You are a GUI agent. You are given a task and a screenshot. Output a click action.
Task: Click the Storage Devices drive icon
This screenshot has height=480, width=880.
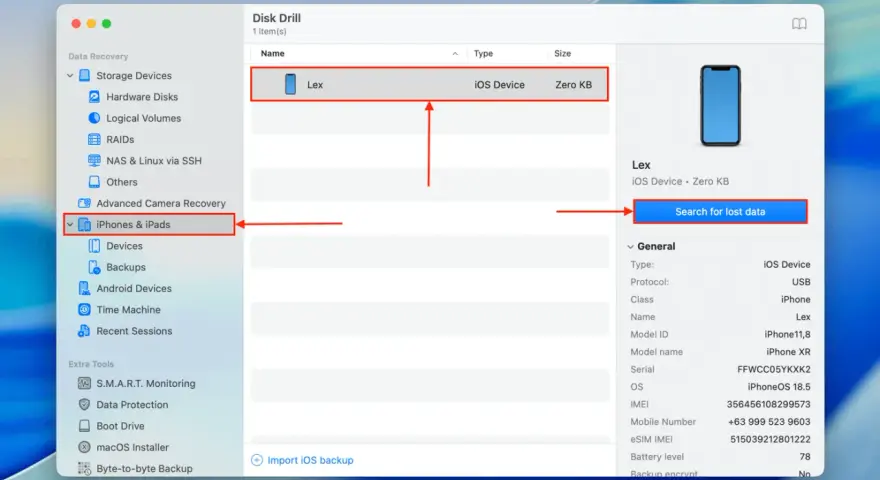coord(84,75)
